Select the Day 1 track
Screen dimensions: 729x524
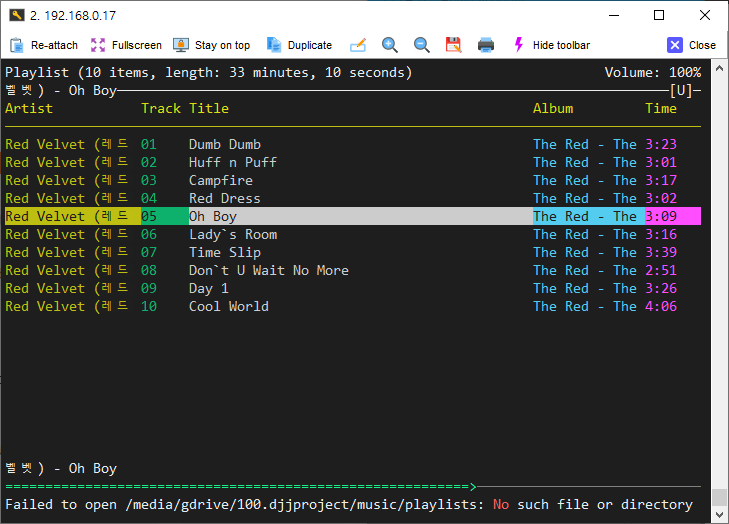(353, 289)
